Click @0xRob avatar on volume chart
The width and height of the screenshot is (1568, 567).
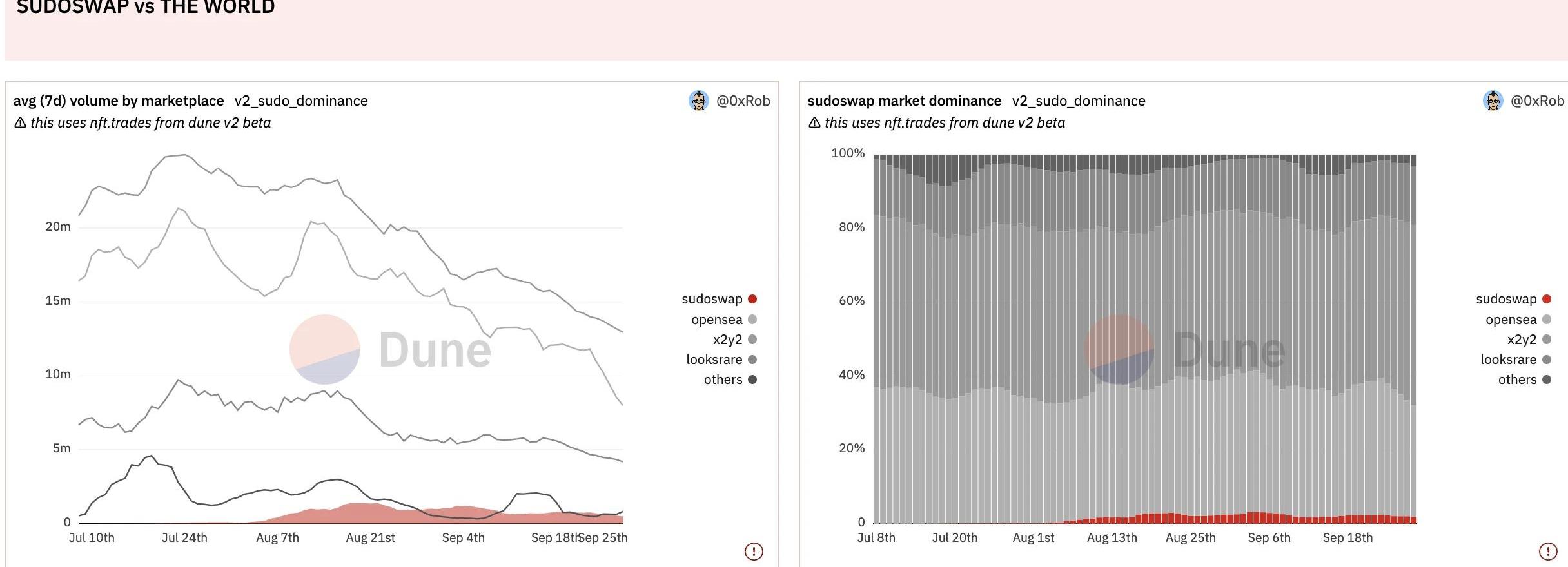coord(699,101)
